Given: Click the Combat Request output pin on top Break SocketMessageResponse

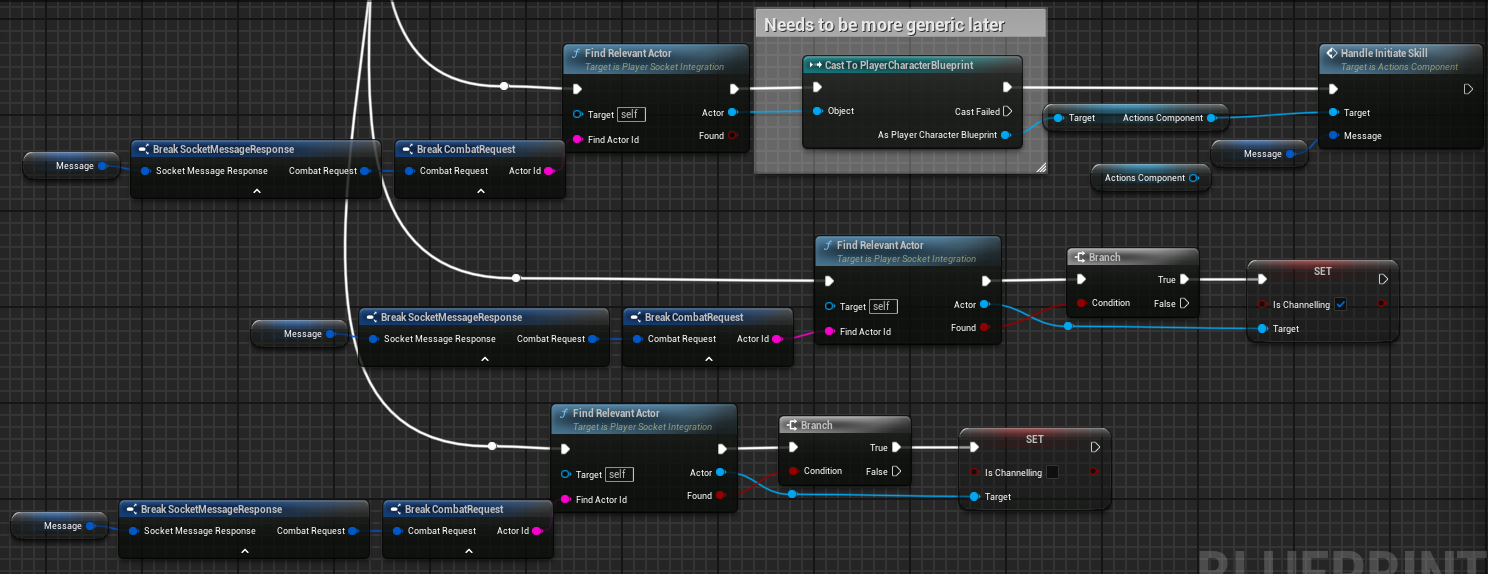Looking at the screenshot, I should 365,171.
